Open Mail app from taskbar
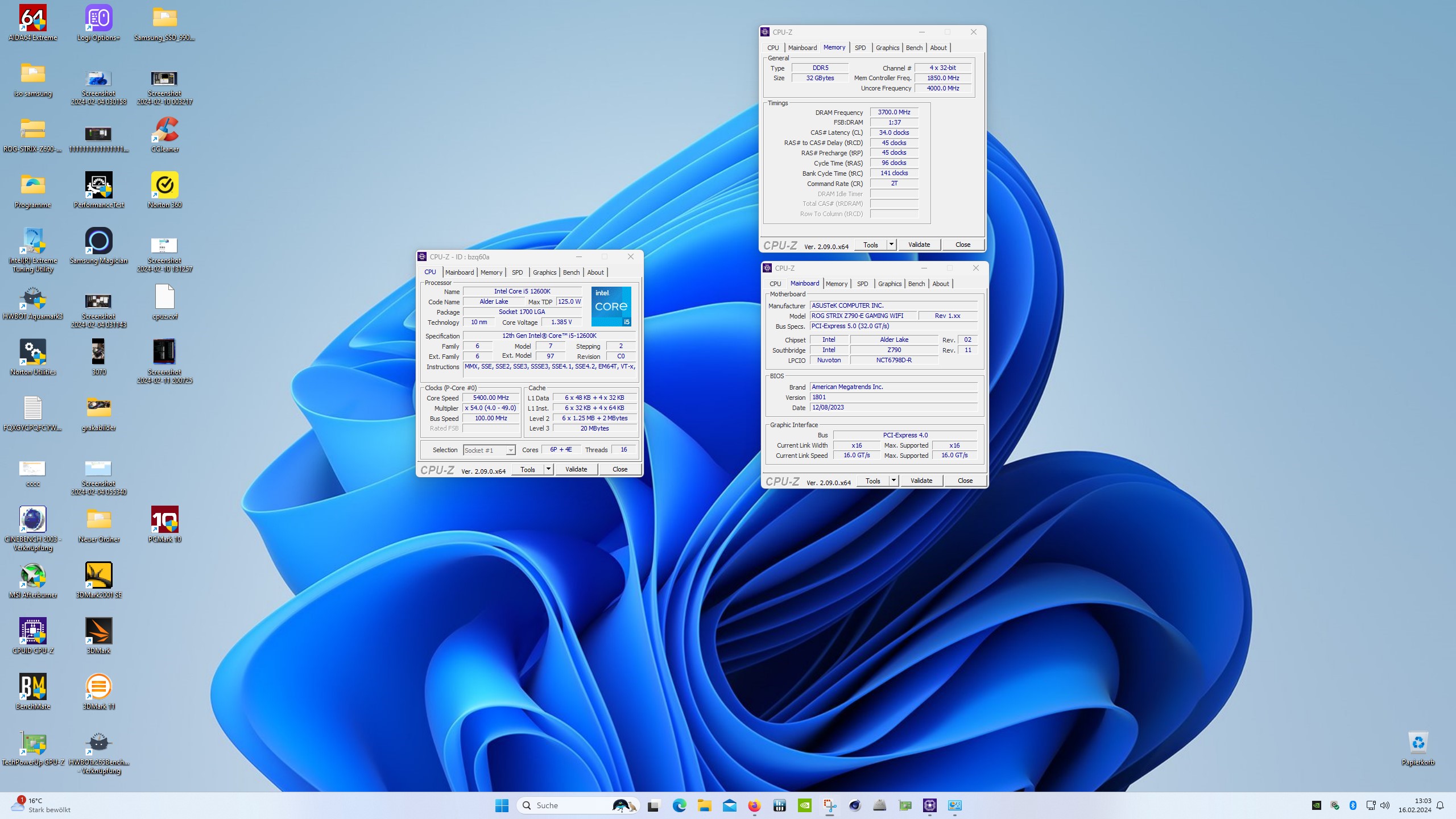Viewport: 1456px width, 819px height. (729, 805)
